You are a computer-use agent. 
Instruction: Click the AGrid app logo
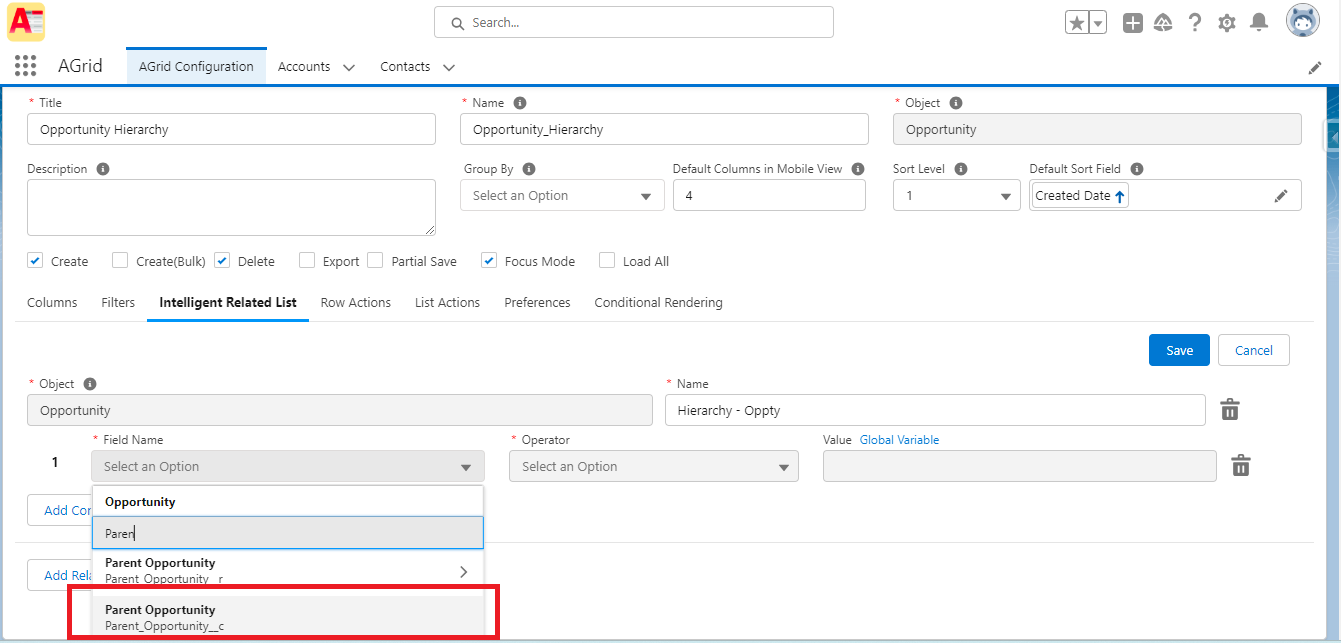pyautogui.click(x=26, y=22)
